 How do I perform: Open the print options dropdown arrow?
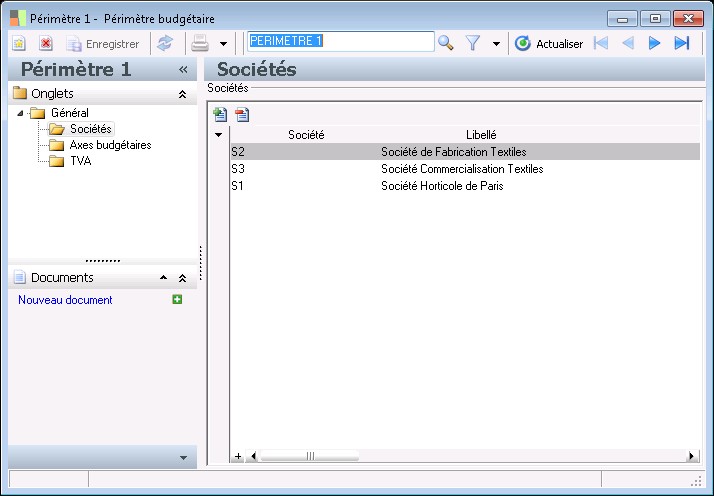pos(223,44)
